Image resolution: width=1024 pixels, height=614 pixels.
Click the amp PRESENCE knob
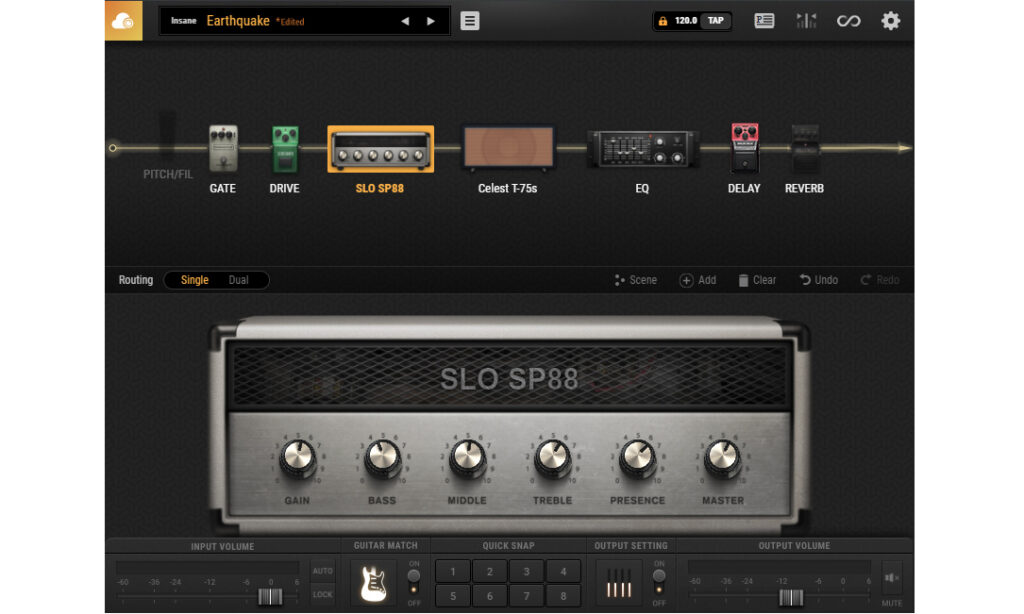coord(637,459)
